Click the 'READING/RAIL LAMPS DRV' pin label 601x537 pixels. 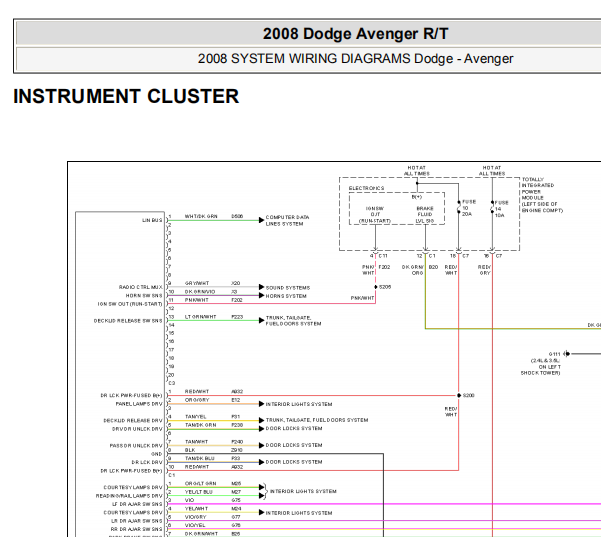[x=129, y=496]
